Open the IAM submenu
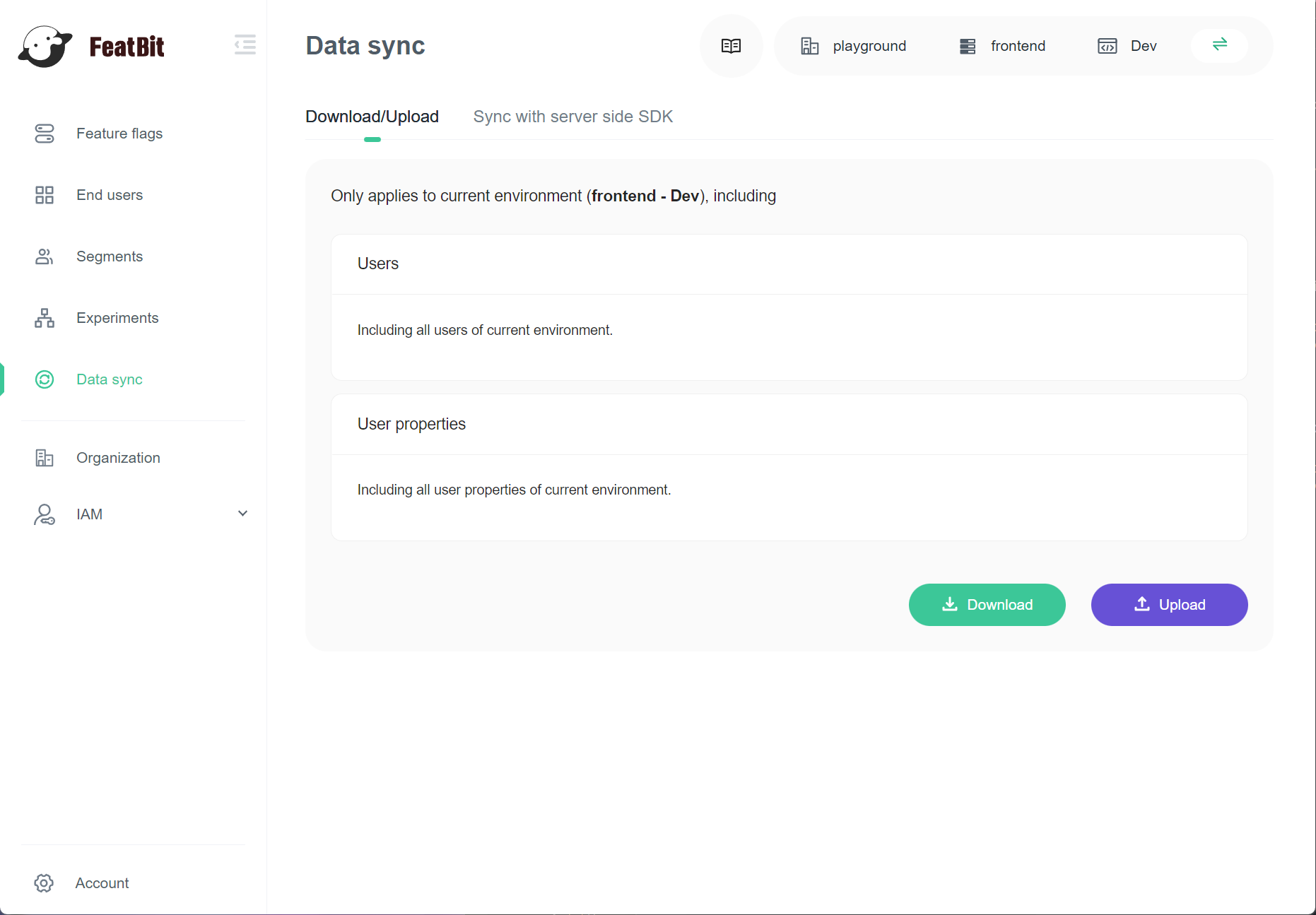1316x915 pixels. (90, 514)
